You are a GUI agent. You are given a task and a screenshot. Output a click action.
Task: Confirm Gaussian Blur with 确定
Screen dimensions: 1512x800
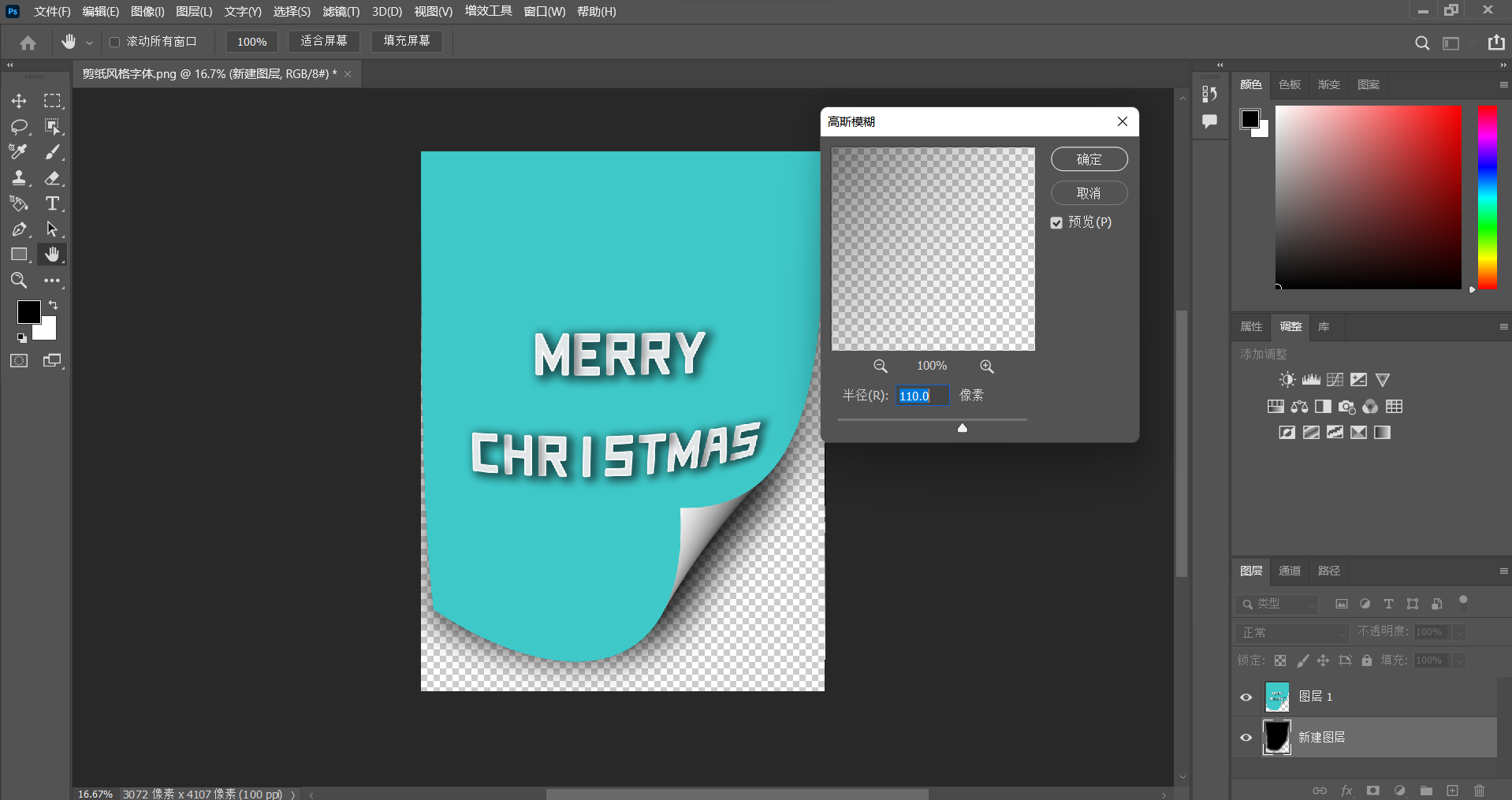[x=1089, y=159]
